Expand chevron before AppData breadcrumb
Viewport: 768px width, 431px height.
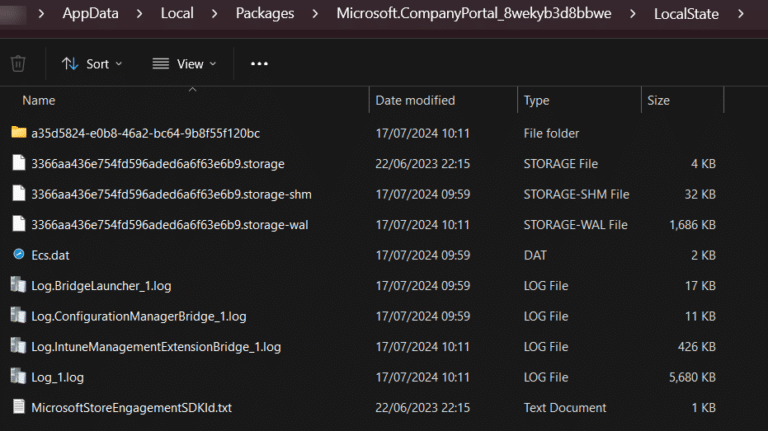pyautogui.click(x=41, y=14)
